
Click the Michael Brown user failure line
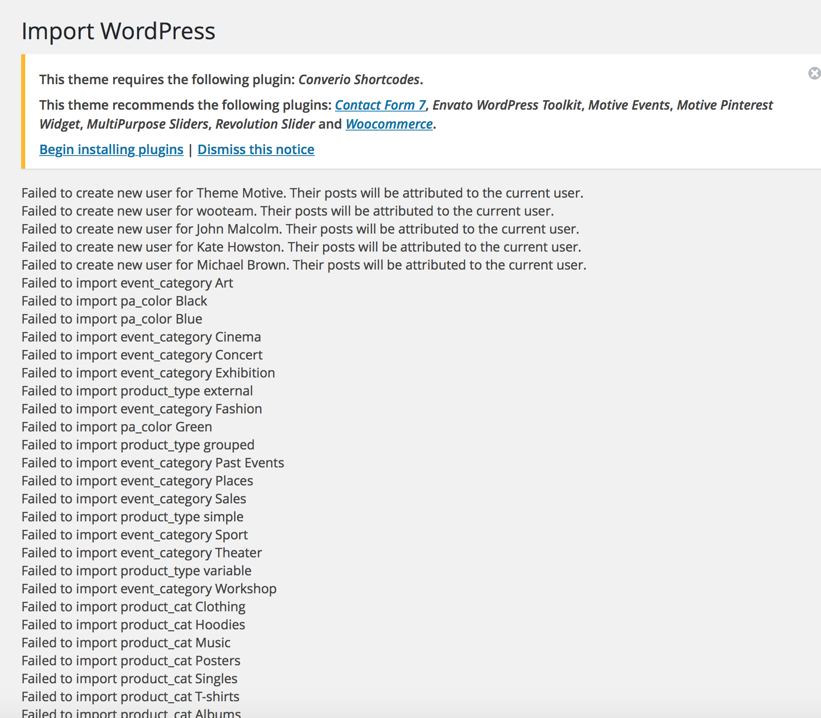coord(304,265)
